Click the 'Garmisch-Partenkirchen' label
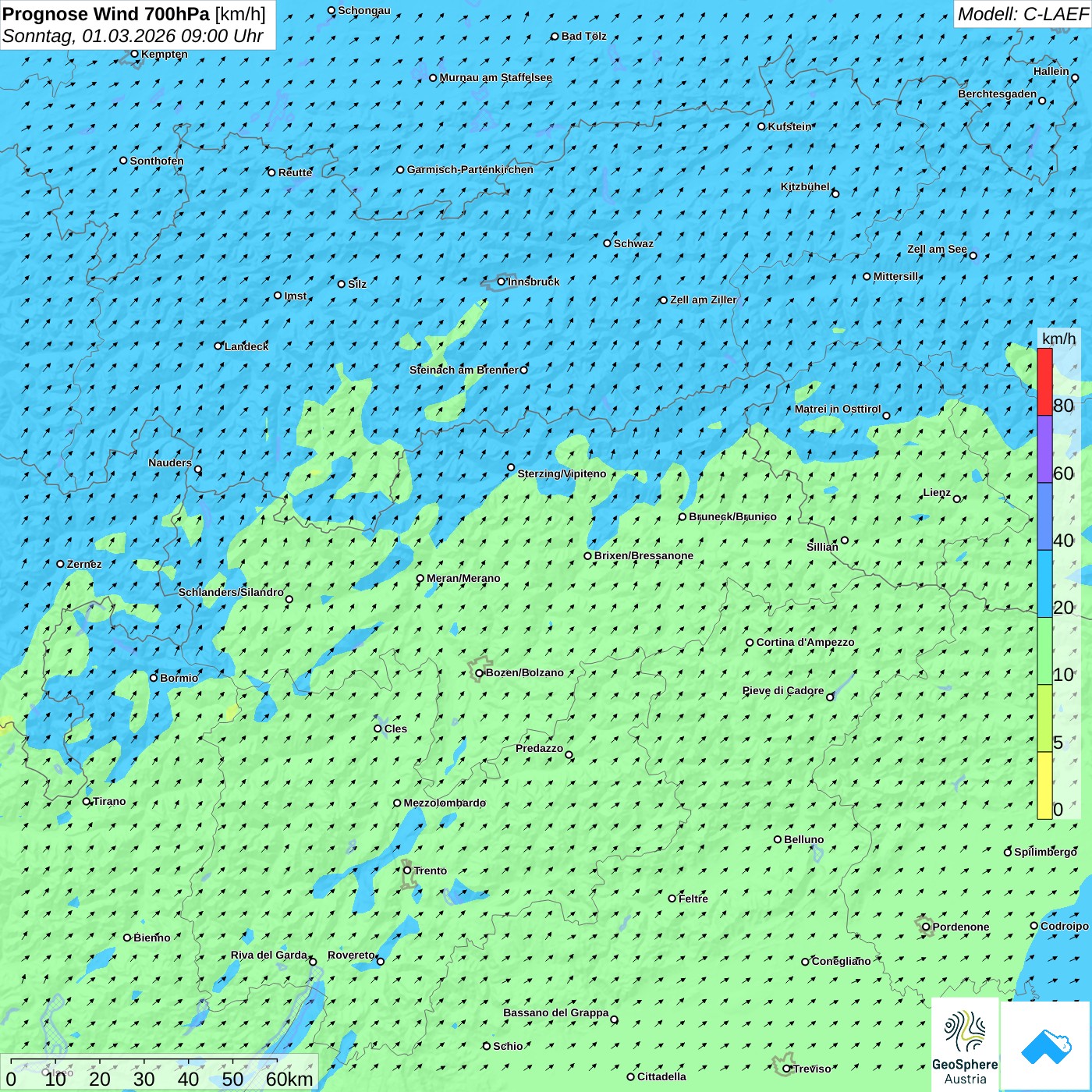Screen dimensions: 1092x1092 pyautogui.click(x=470, y=169)
